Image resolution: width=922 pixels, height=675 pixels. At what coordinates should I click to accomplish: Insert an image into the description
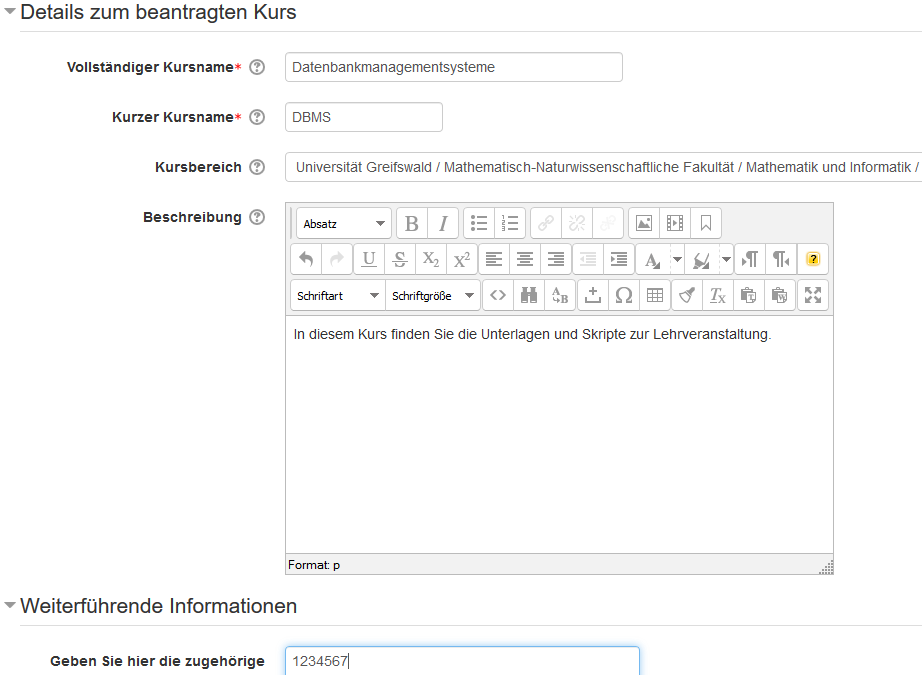click(644, 223)
